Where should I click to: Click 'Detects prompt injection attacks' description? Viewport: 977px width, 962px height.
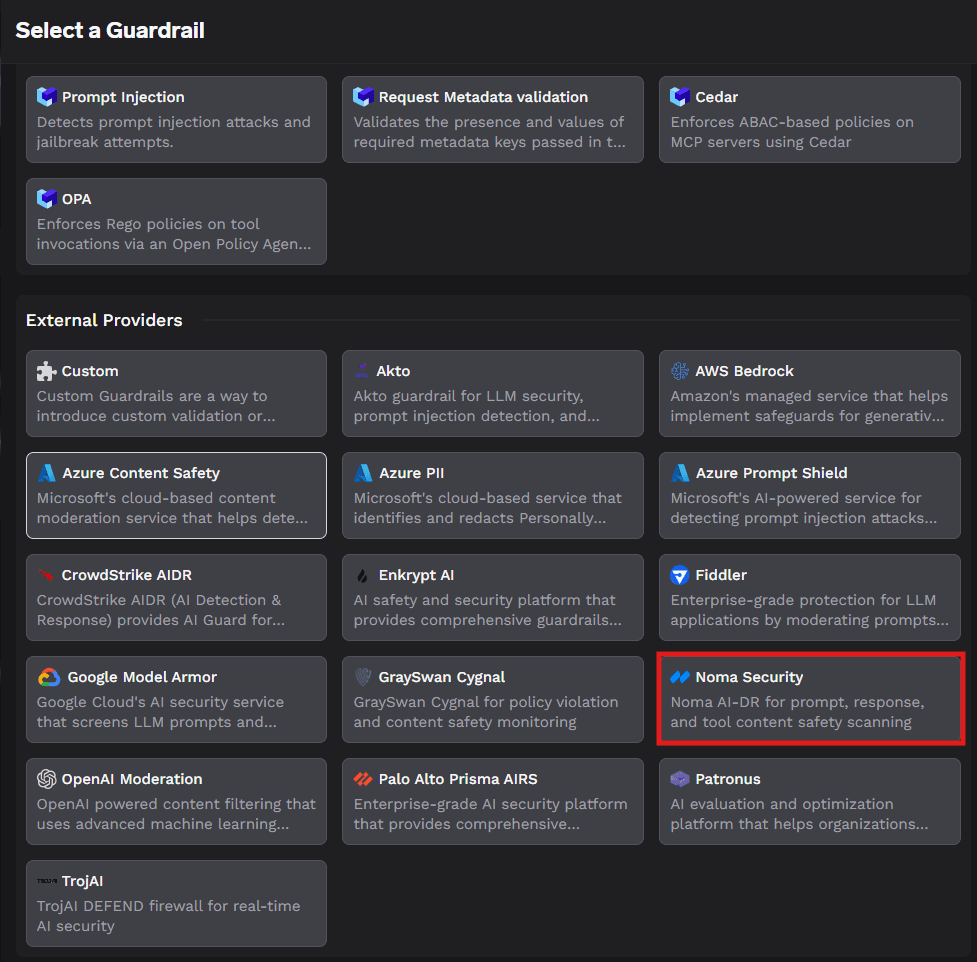pyautogui.click(x=173, y=132)
